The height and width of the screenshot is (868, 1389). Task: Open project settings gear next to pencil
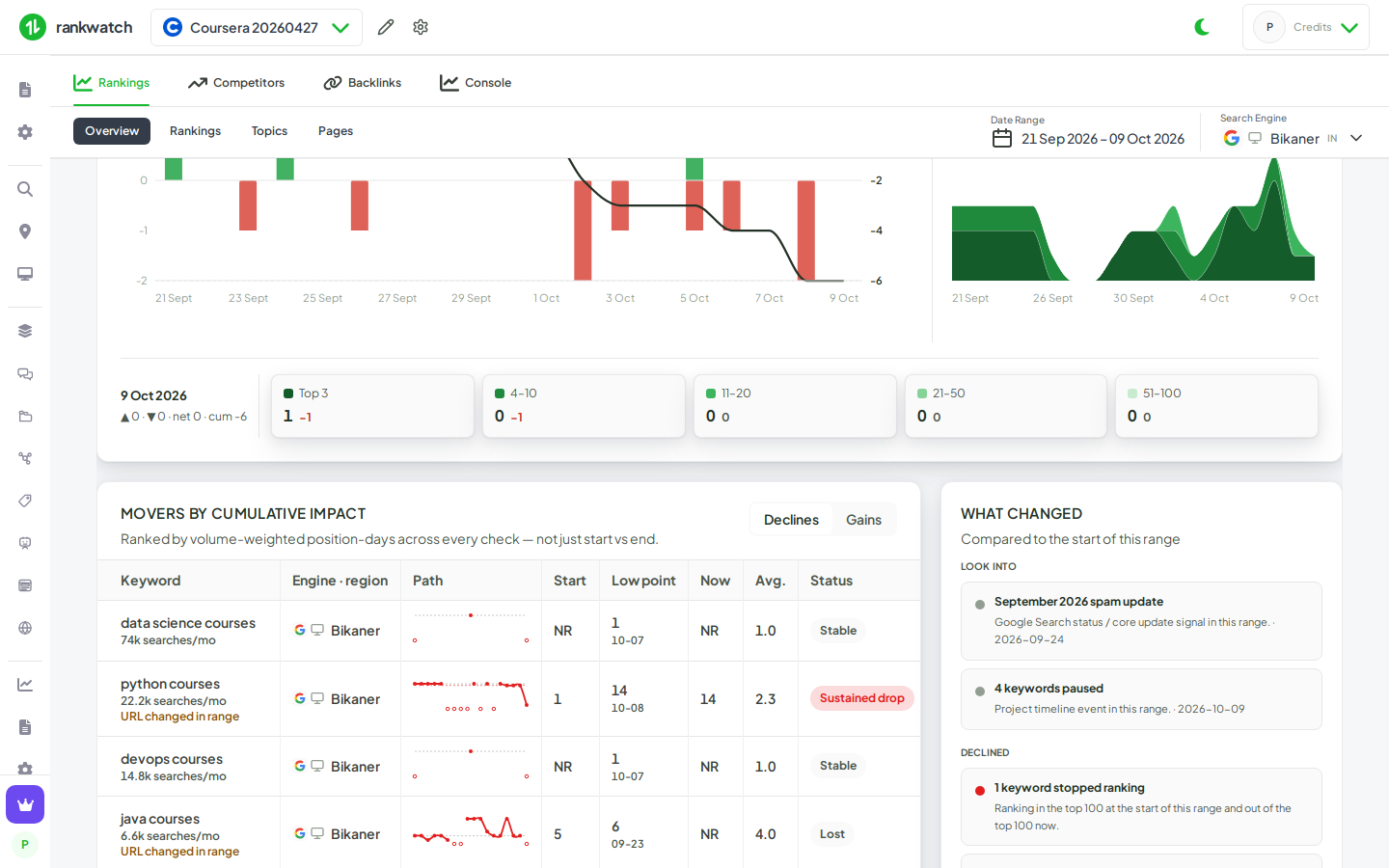421,27
